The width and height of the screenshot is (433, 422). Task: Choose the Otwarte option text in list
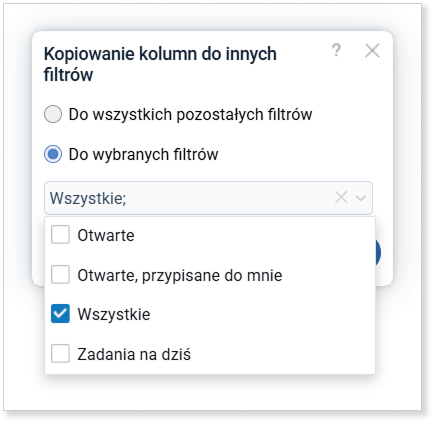106,235
